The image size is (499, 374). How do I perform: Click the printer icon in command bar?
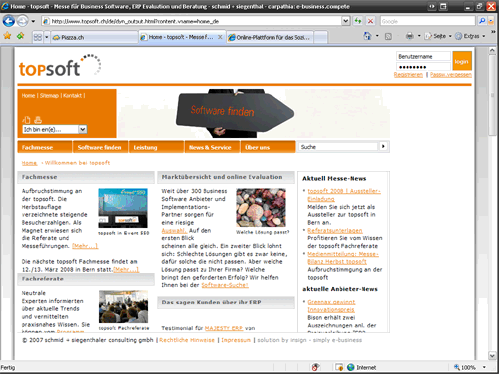point(410,36)
